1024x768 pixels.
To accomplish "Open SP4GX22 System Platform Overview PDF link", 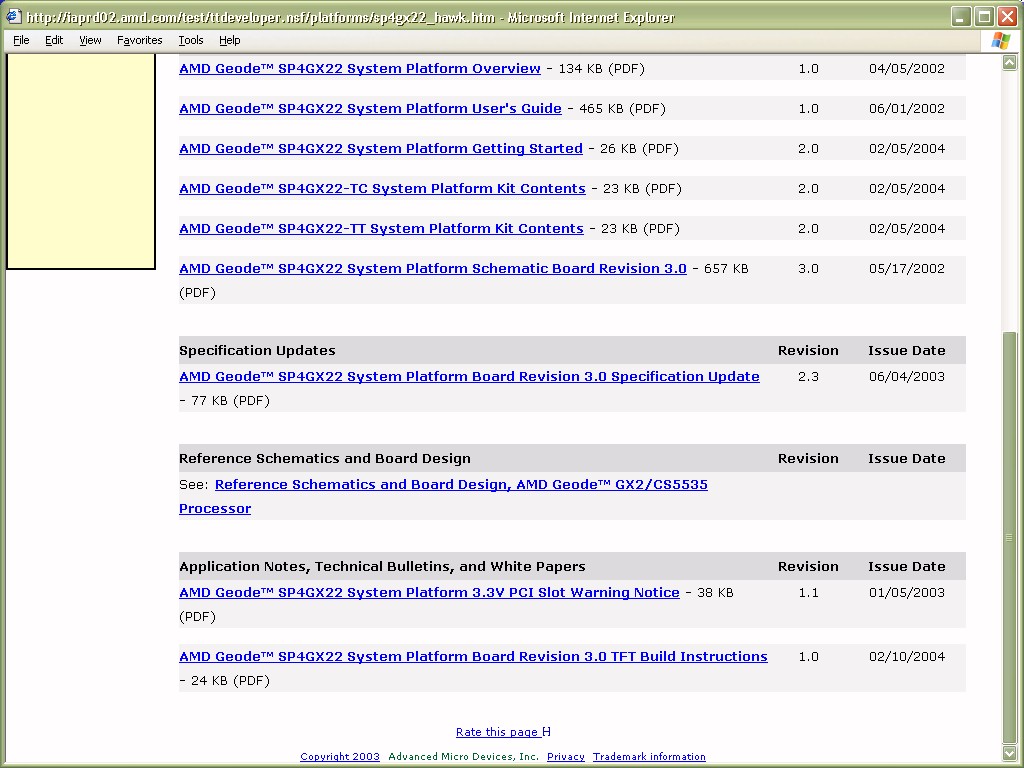I will point(359,69).
